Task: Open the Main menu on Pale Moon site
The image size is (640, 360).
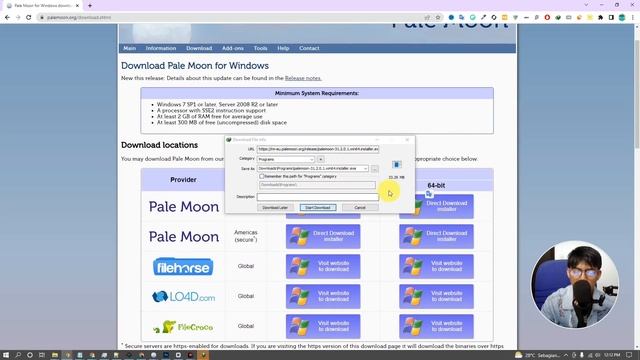Action: [129, 48]
